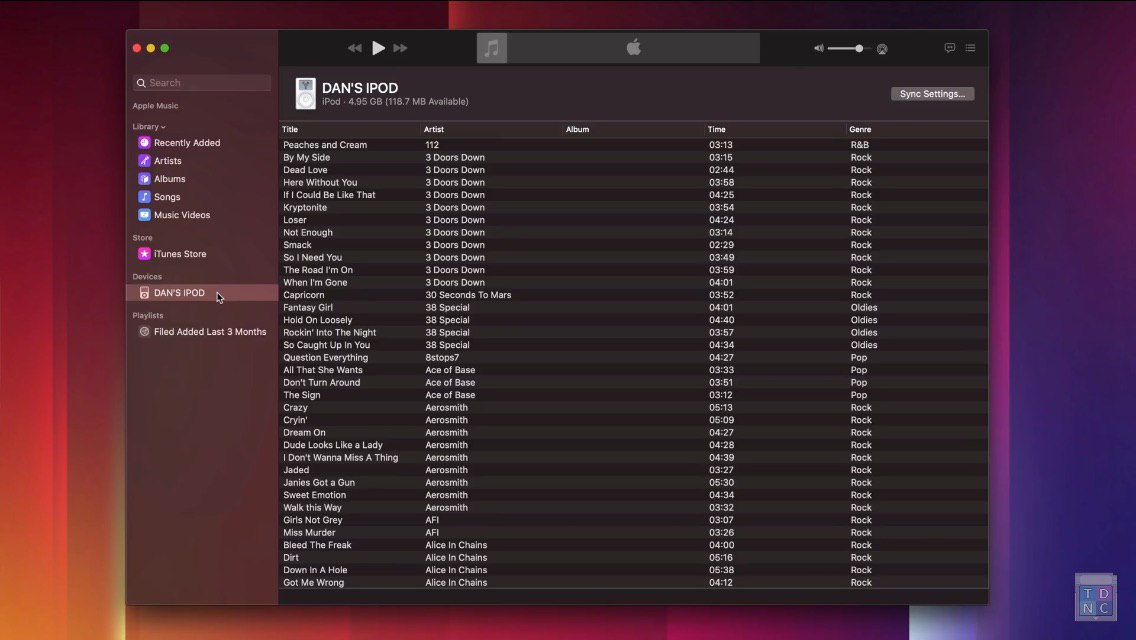Select song Fantasy Girl
This screenshot has height=640, width=1136.
tap(308, 307)
